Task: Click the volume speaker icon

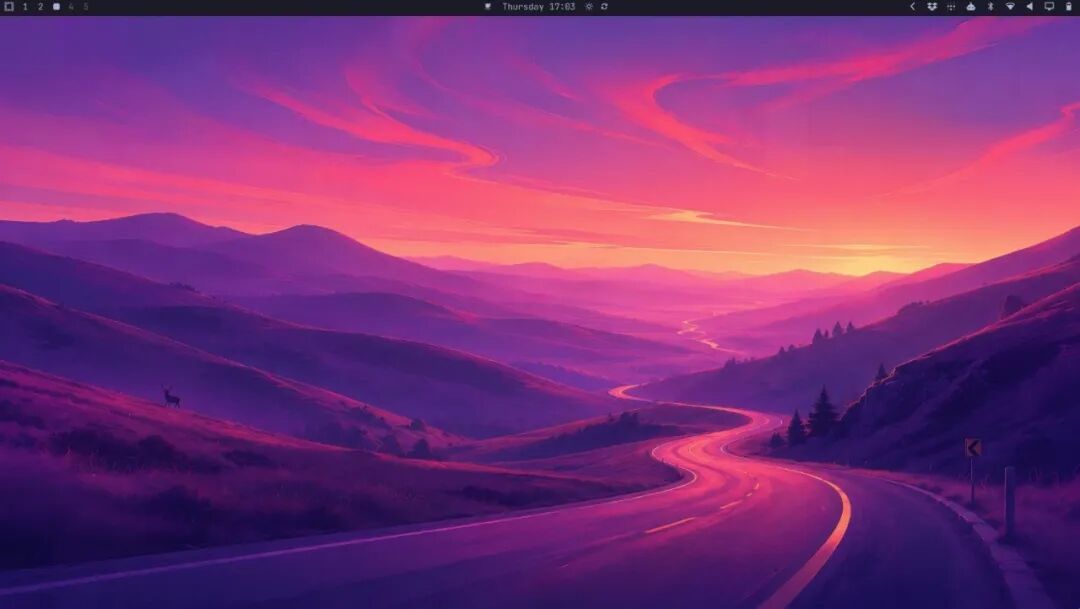Action: tap(1030, 7)
